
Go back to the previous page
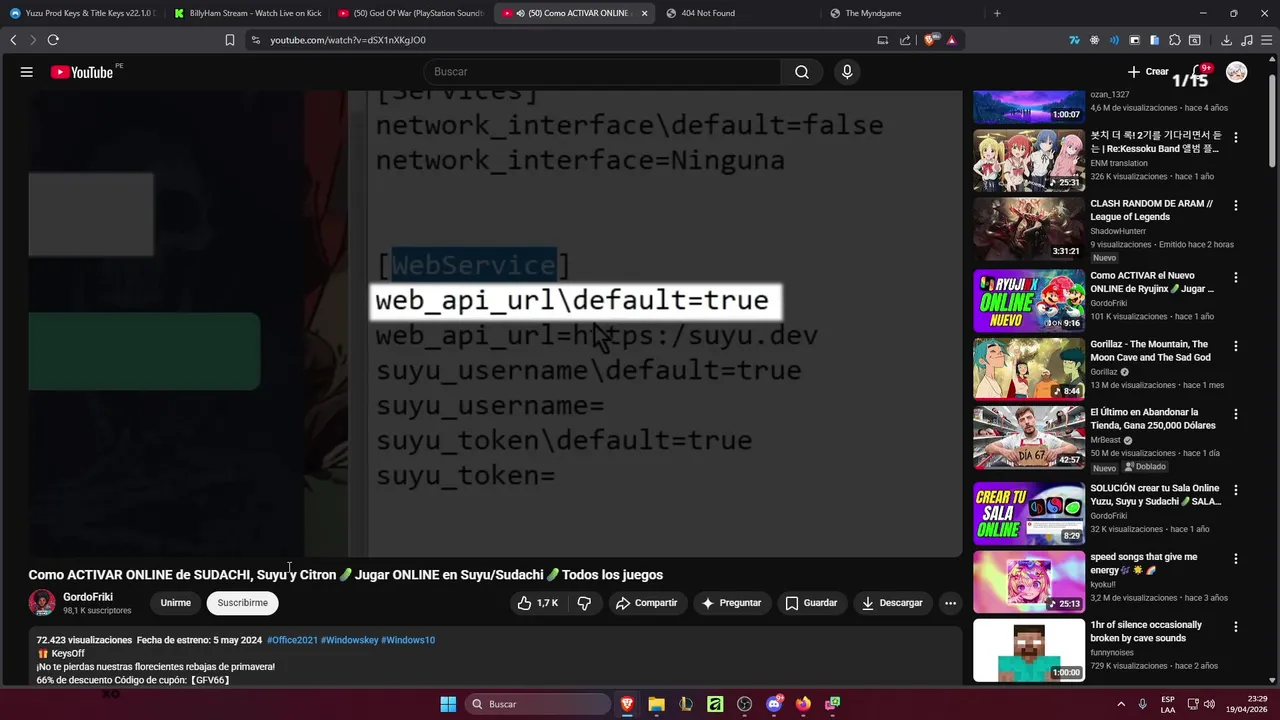click(13, 40)
